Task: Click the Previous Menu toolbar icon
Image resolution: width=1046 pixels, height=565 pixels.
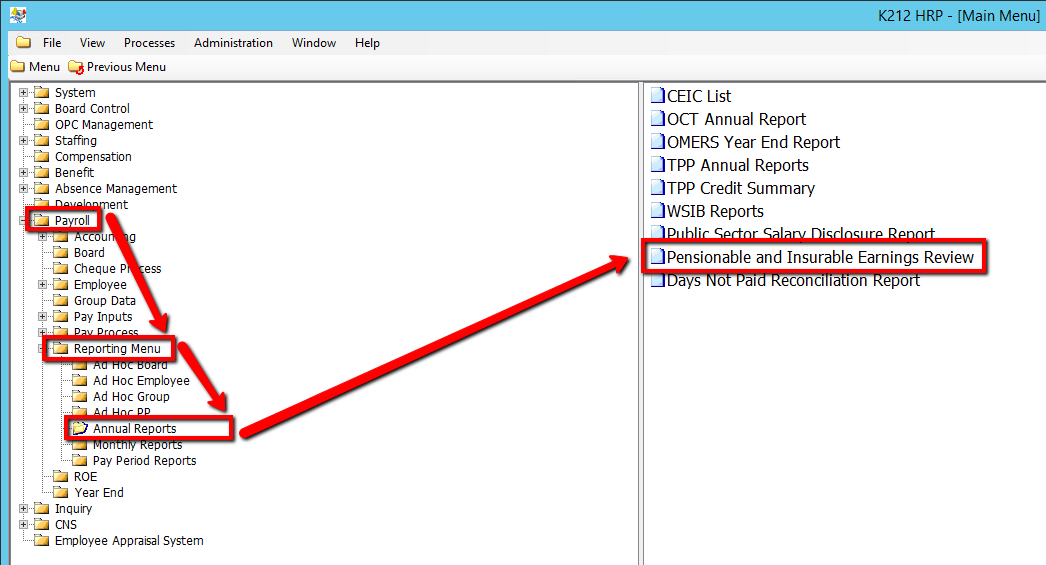Action: coord(76,67)
